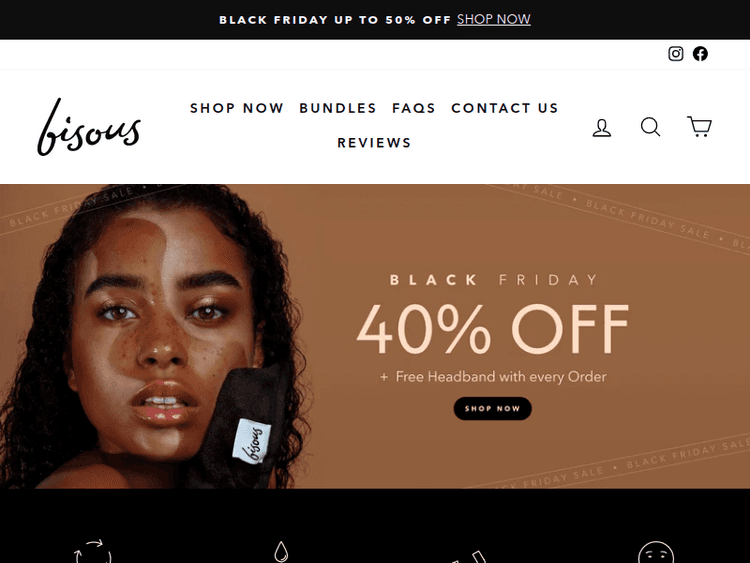Viewport: 750px width, 563px height.
Task: Go to the REVIEWS menu item
Action: coord(374,143)
